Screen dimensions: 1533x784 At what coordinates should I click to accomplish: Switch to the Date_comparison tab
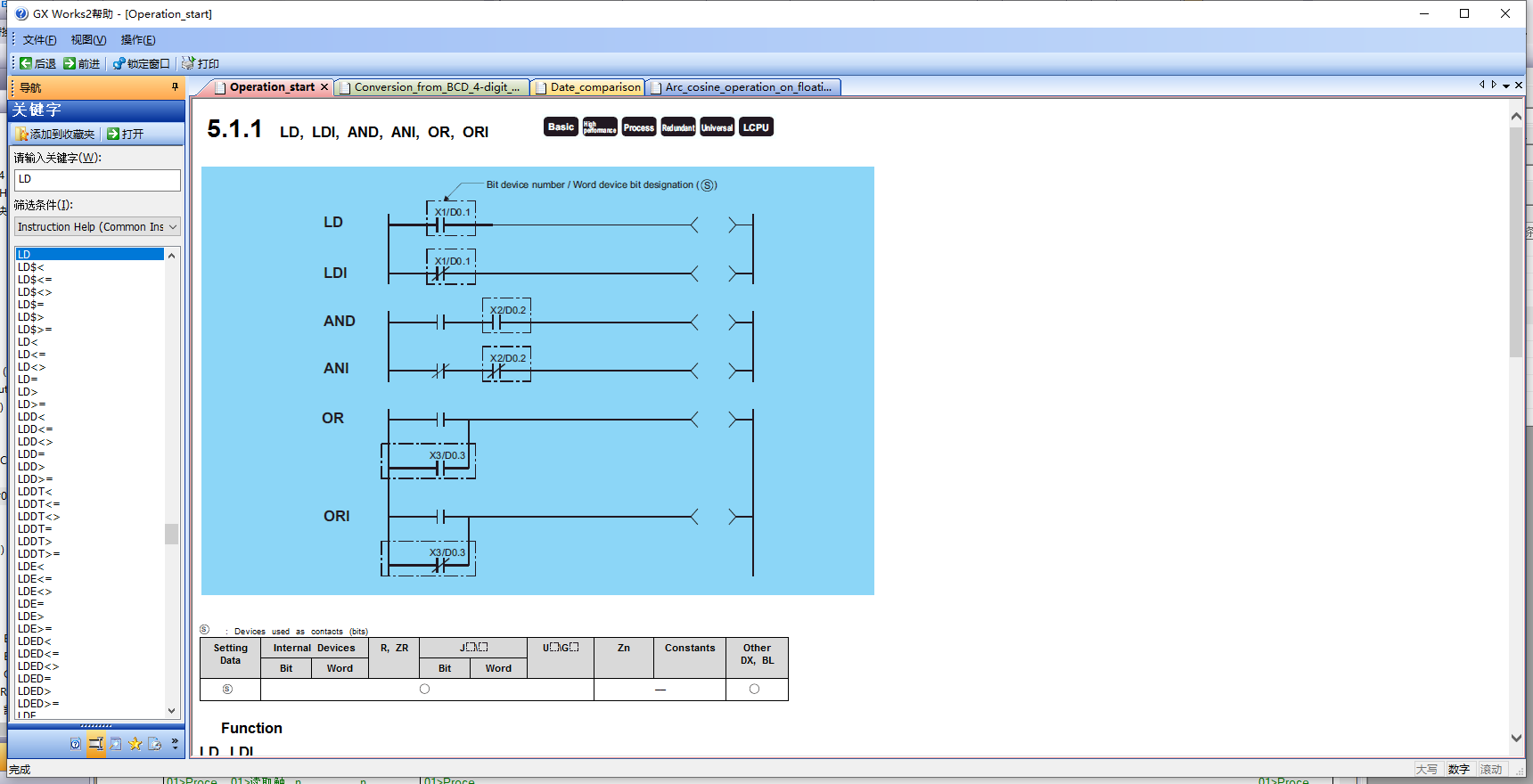click(594, 87)
